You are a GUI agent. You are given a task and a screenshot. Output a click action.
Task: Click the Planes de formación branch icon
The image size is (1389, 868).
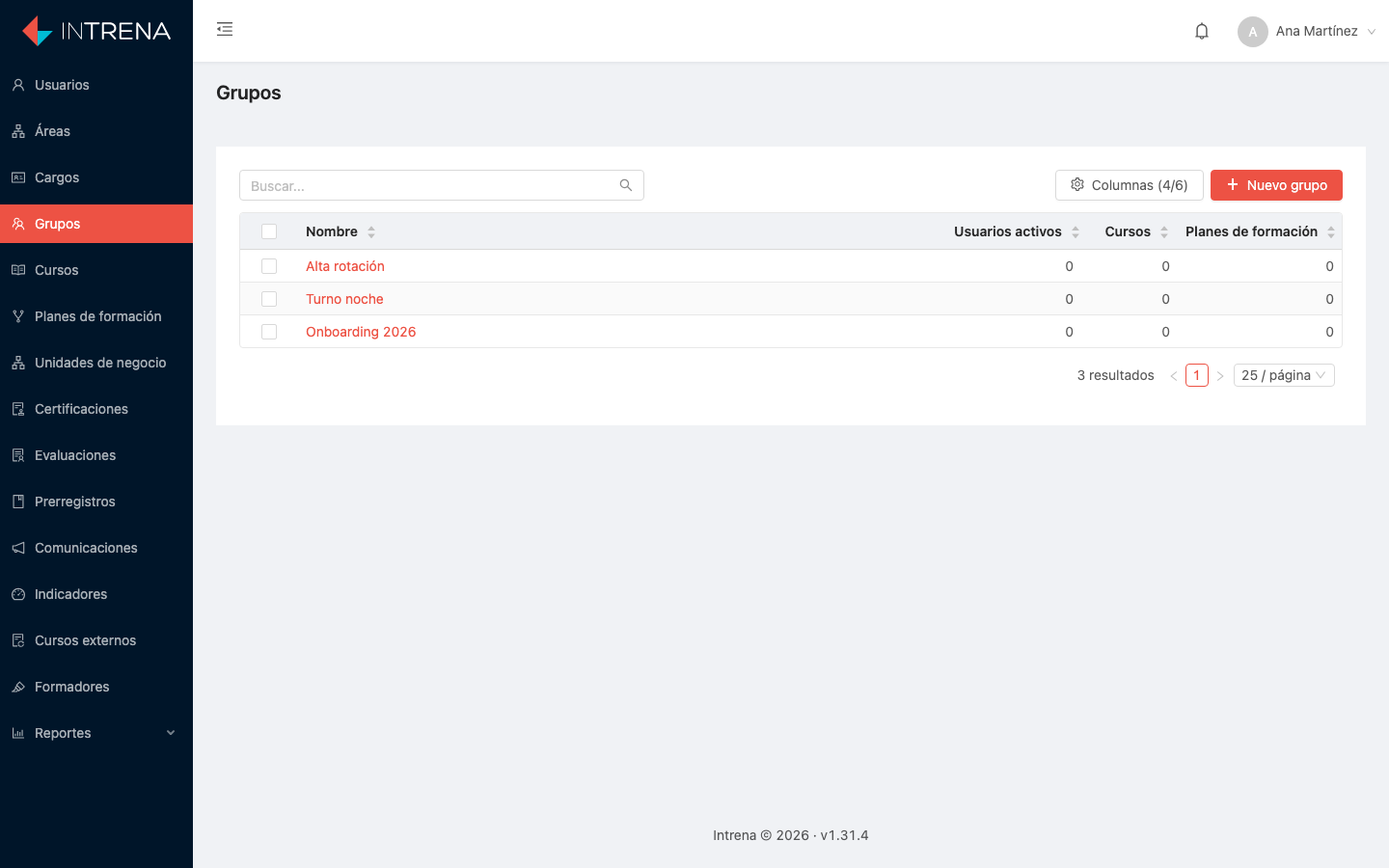[x=18, y=316]
